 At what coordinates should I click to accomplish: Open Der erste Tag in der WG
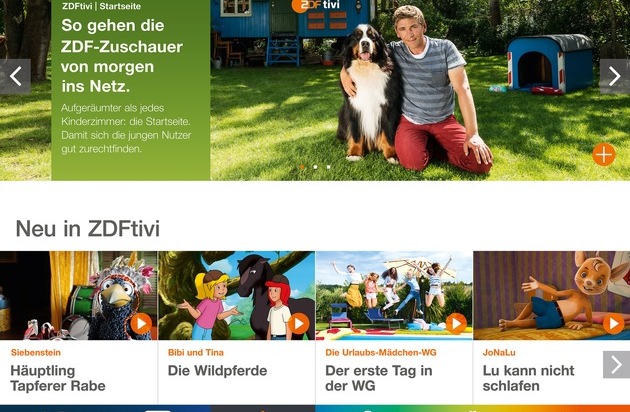coord(379,378)
